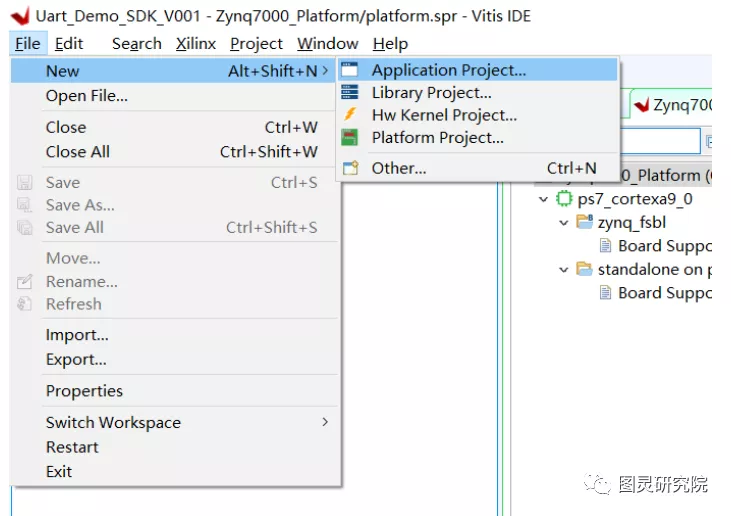Image resolution: width=731 pixels, height=516 pixels.
Task: Choose Close All entry
Action: coord(173,151)
